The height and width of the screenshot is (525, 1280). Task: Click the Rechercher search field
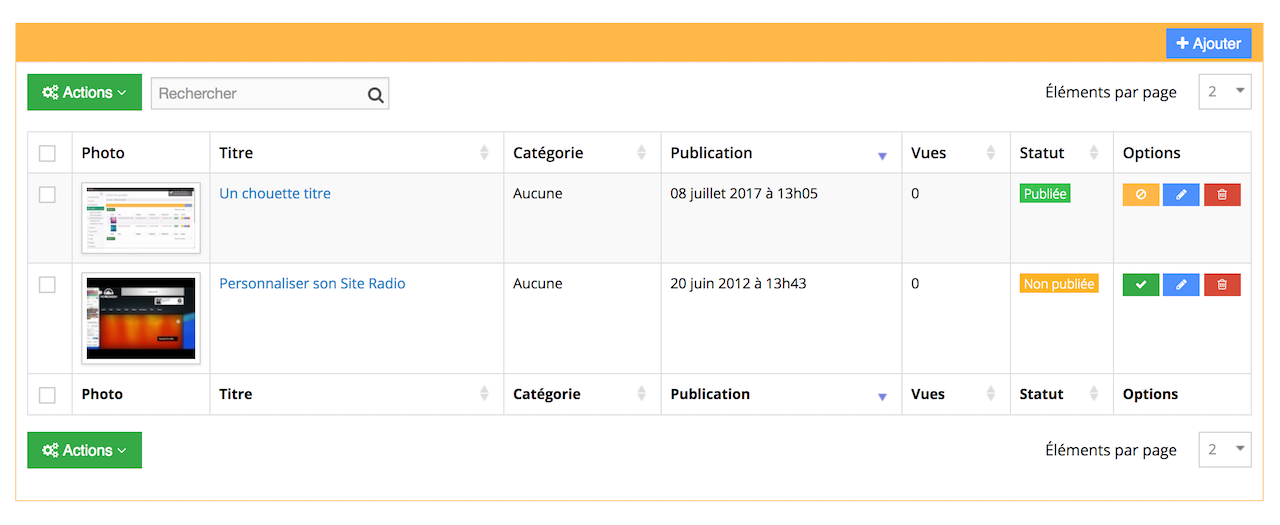(x=260, y=94)
